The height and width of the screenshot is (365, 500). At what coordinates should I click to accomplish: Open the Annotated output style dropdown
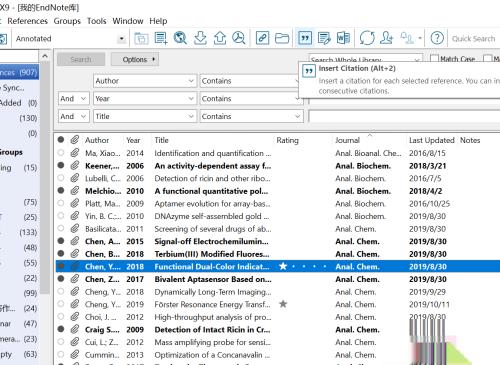coord(122,39)
